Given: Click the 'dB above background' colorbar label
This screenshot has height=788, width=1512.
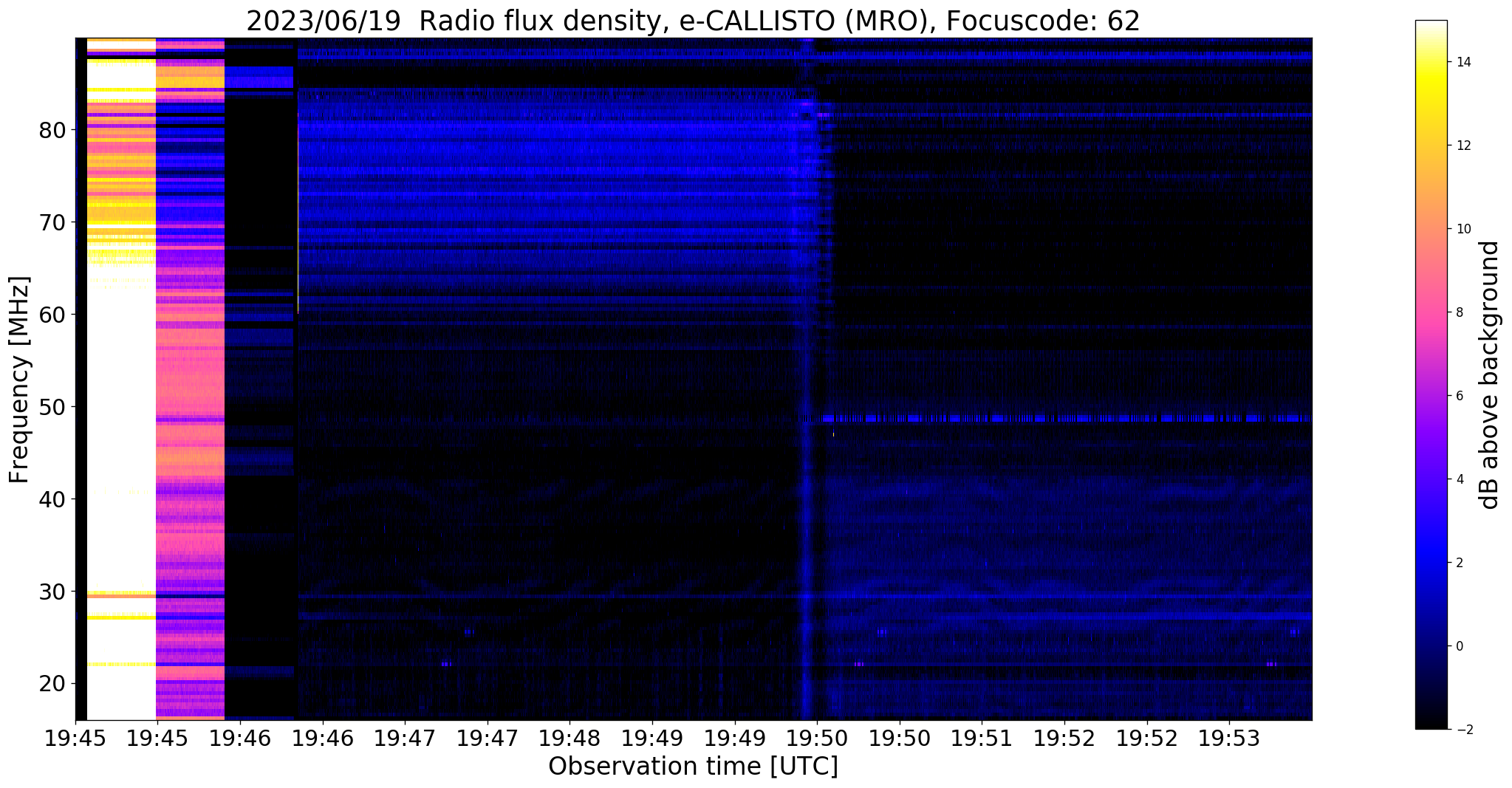Looking at the screenshot, I should tap(1490, 374).
